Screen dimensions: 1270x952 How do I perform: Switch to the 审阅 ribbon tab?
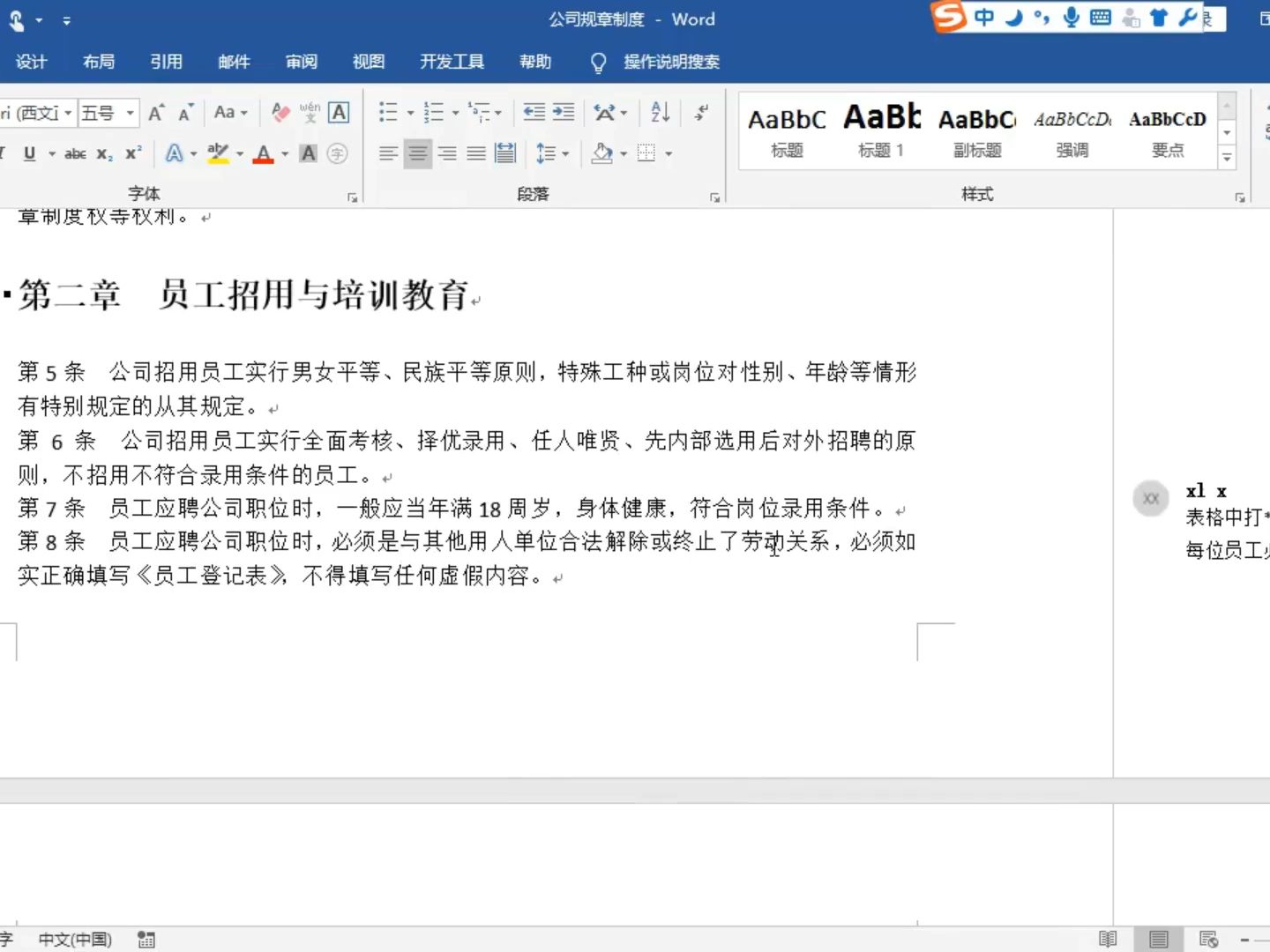[301, 62]
